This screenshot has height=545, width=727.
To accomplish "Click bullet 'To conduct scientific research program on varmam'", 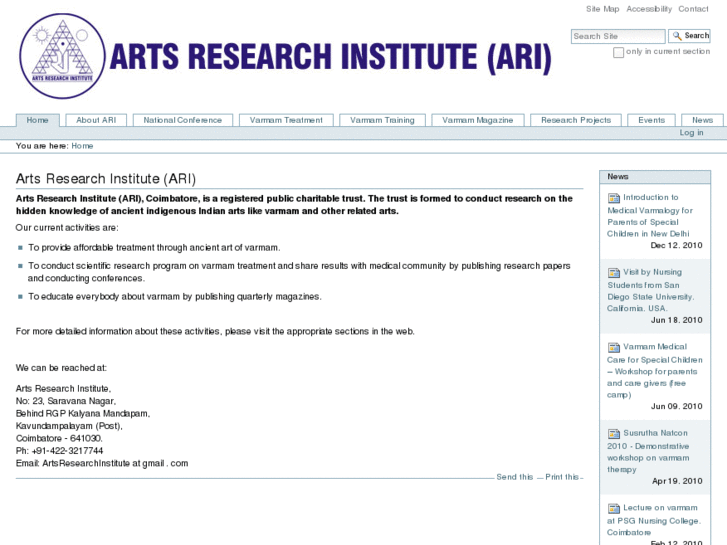I will click(299, 272).
